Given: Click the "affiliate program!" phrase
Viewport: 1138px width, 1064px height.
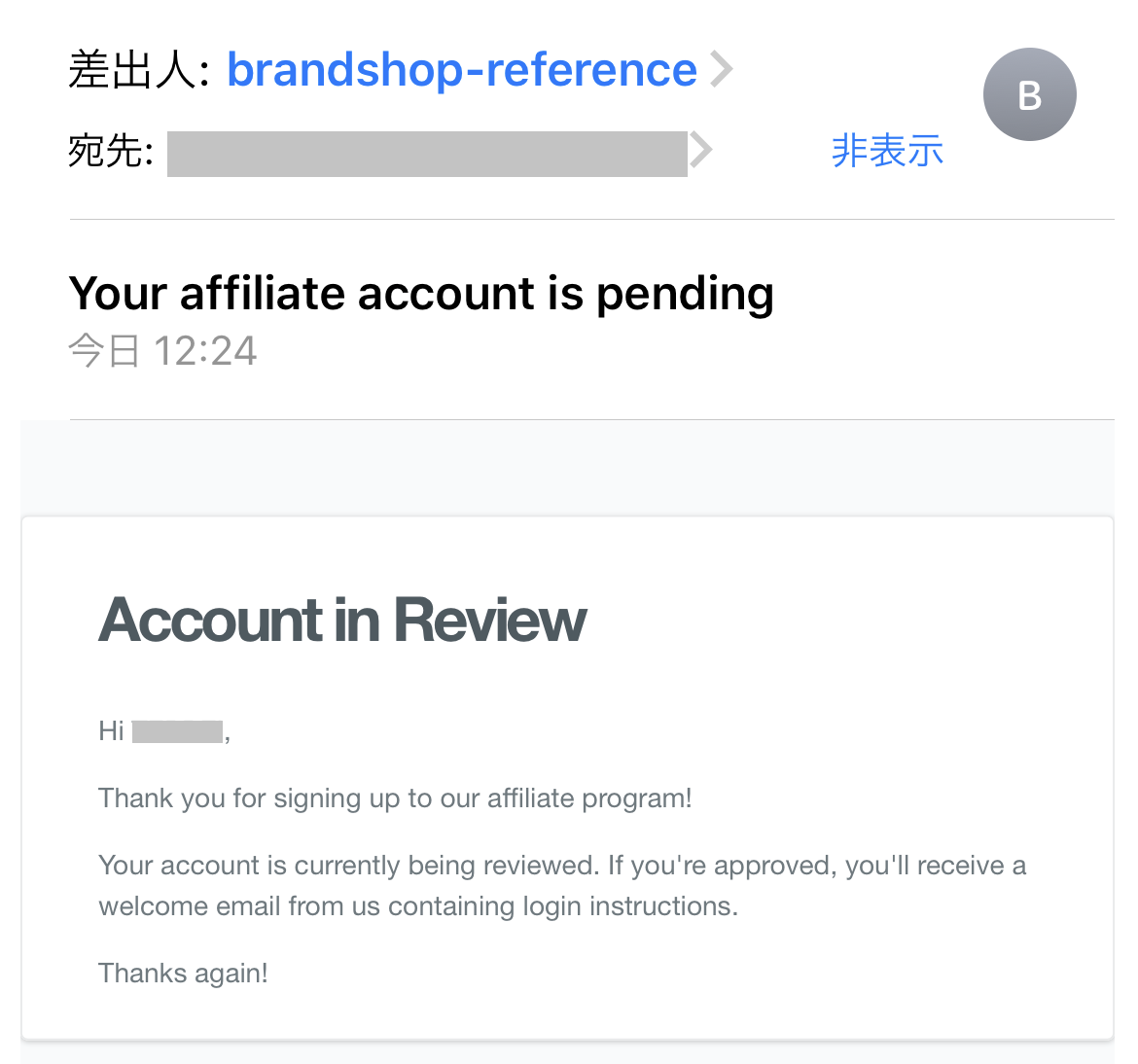Looking at the screenshot, I should coord(589,798).
